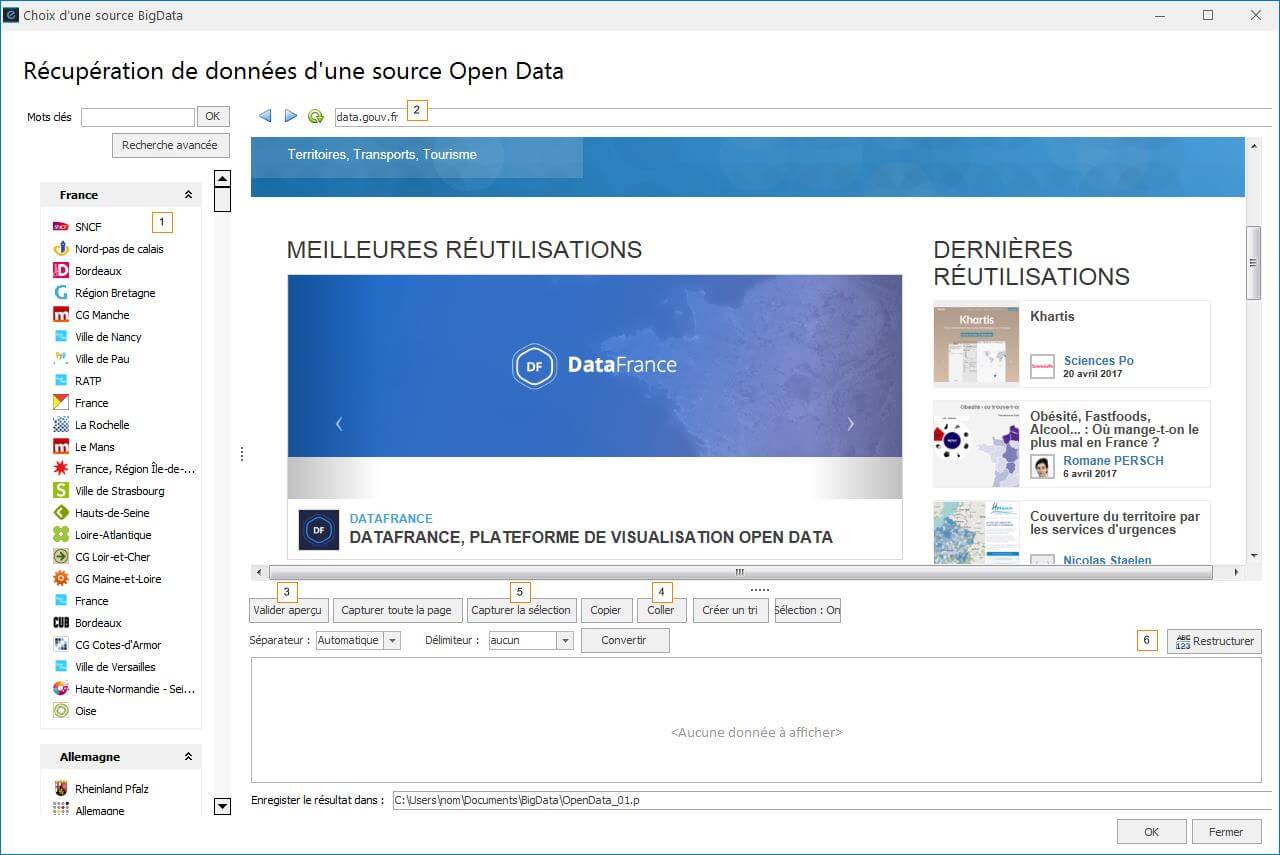Click the RATP source icon

tap(61, 381)
